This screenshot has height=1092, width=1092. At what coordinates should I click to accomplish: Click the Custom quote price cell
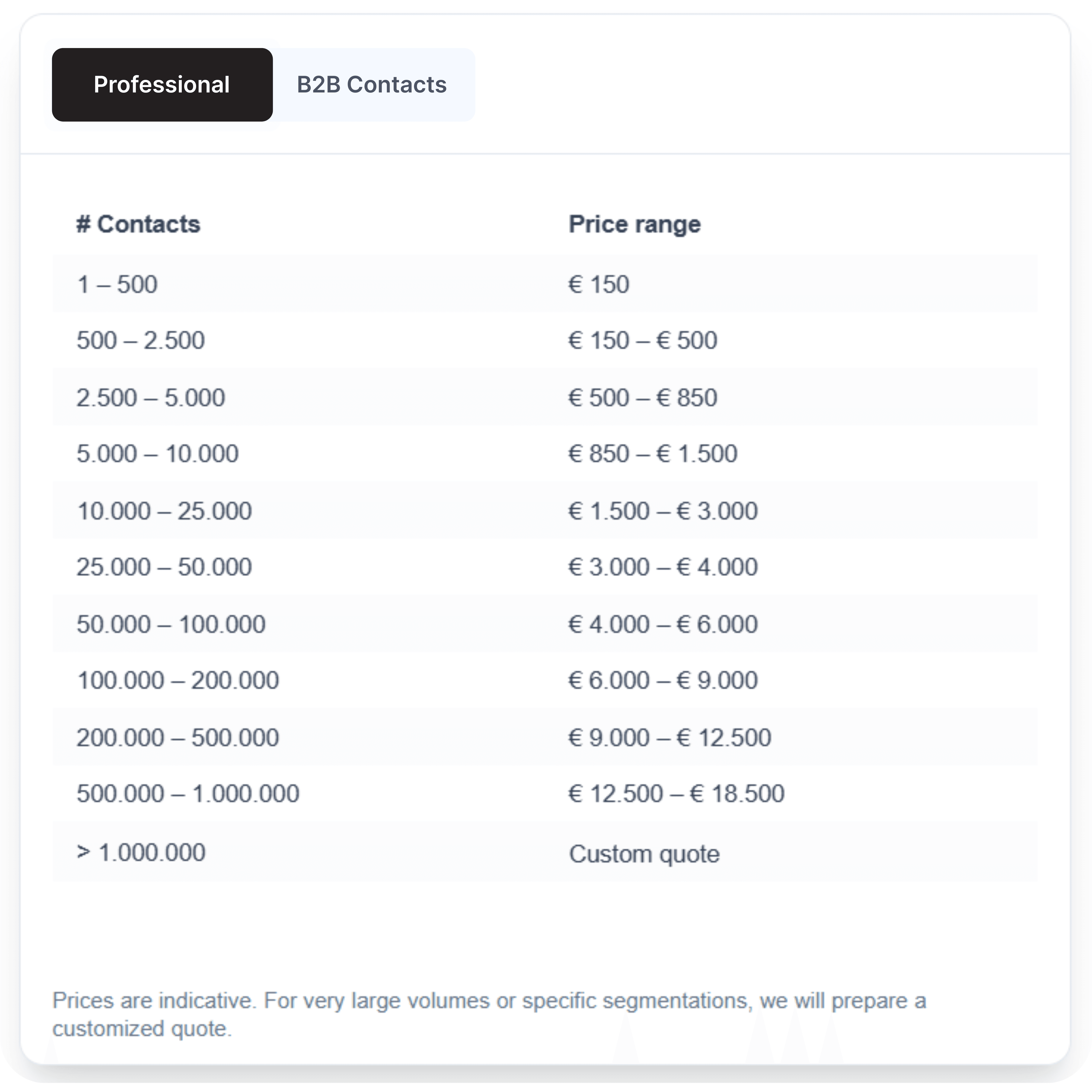click(x=644, y=853)
